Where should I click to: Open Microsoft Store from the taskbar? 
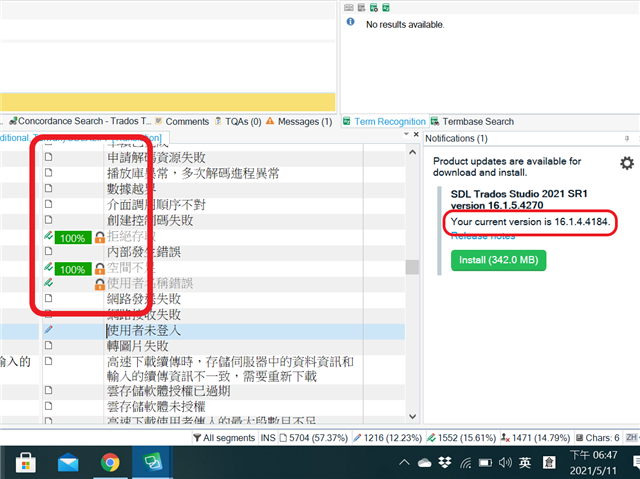26,463
